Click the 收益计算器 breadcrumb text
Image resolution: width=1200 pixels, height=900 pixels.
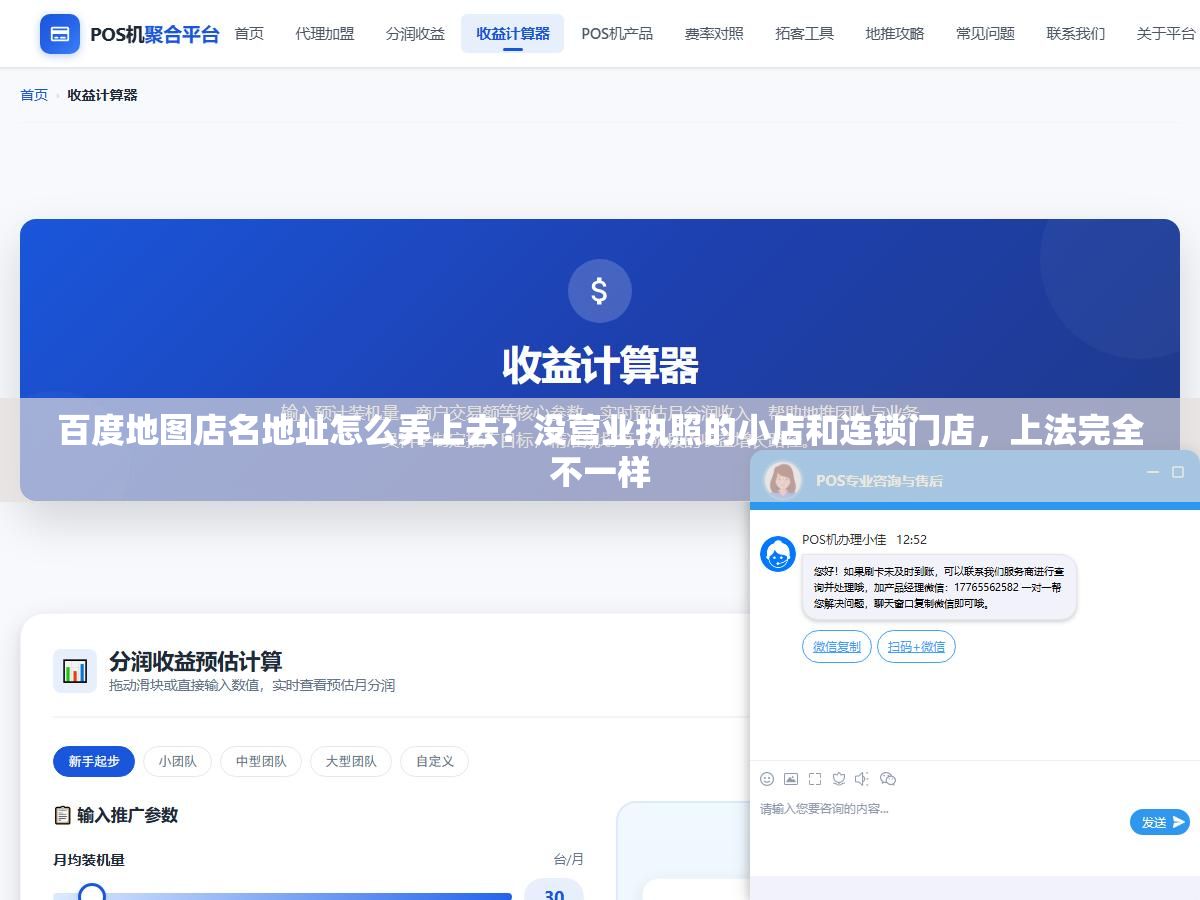pyautogui.click(x=102, y=95)
